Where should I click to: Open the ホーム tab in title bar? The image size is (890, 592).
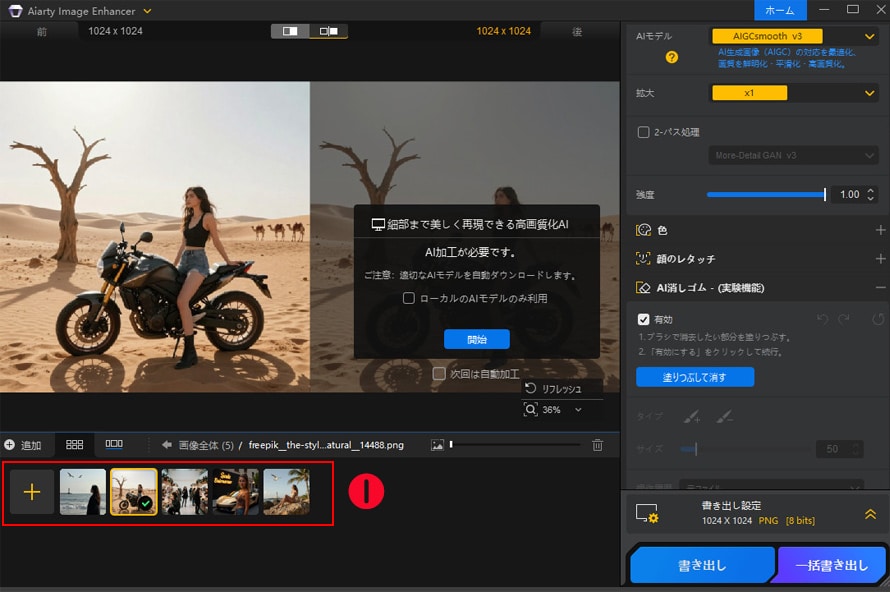pyautogui.click(x=780, y=10)
